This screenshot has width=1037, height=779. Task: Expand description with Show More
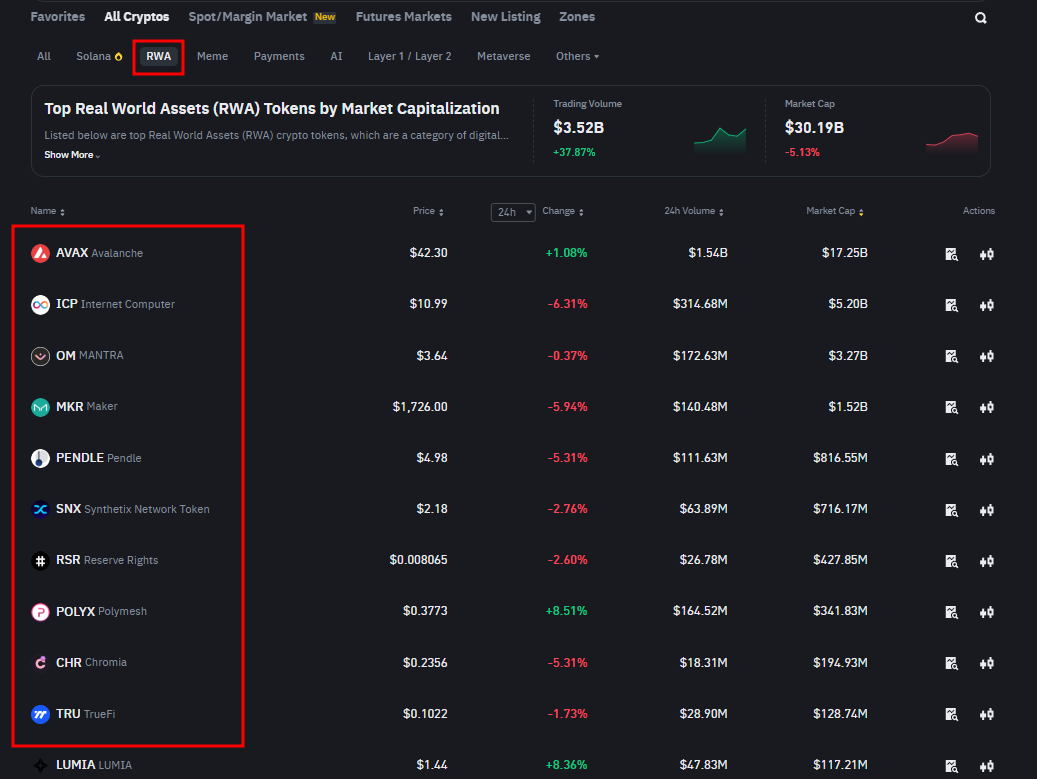click(x=72, y=155)
